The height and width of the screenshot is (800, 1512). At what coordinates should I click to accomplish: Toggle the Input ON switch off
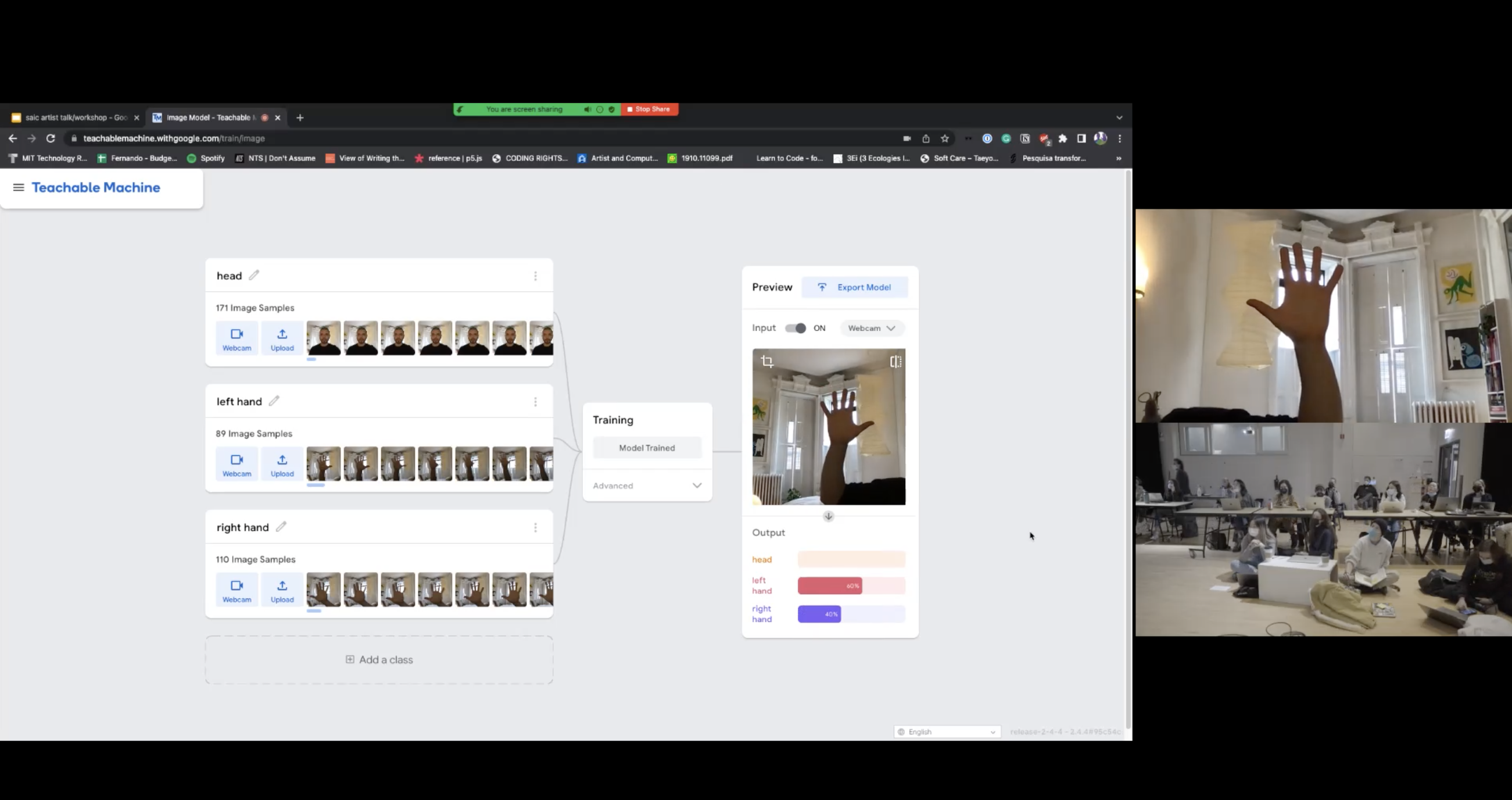click(x=796, y=328)
